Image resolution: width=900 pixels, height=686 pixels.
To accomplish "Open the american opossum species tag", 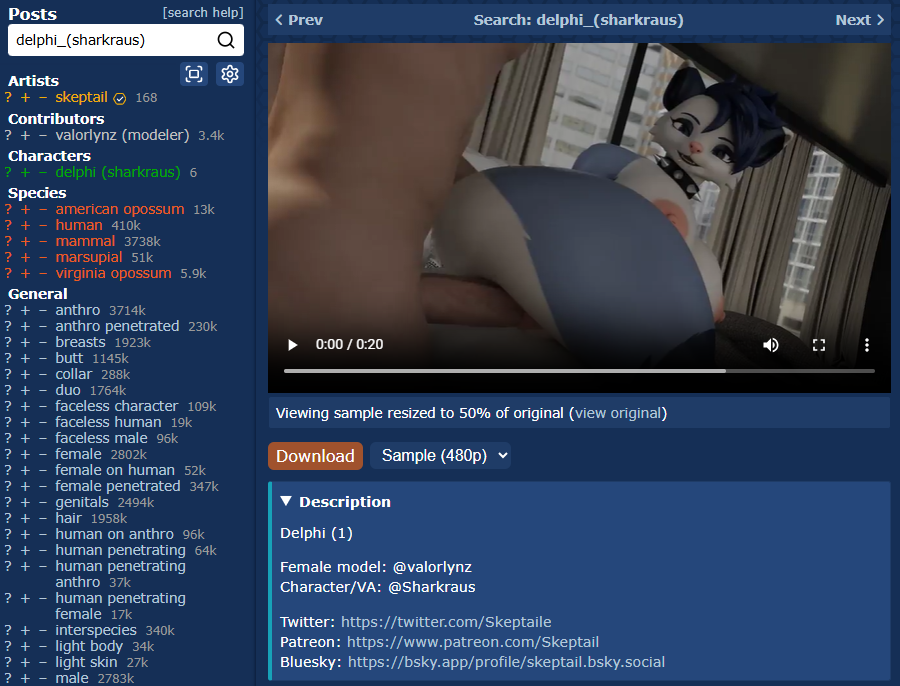I will point(120,209).
